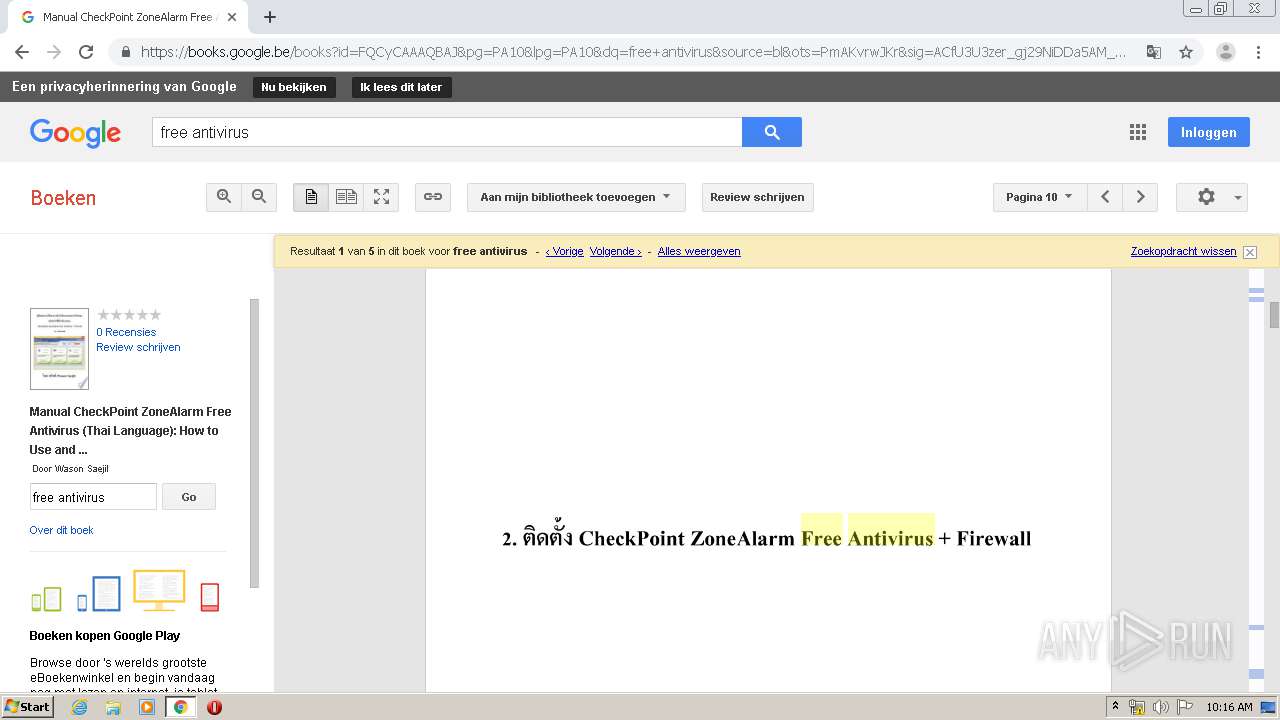Select single page view mode
This screenshot has height=720, width=1280.
[x=311, y=197]
